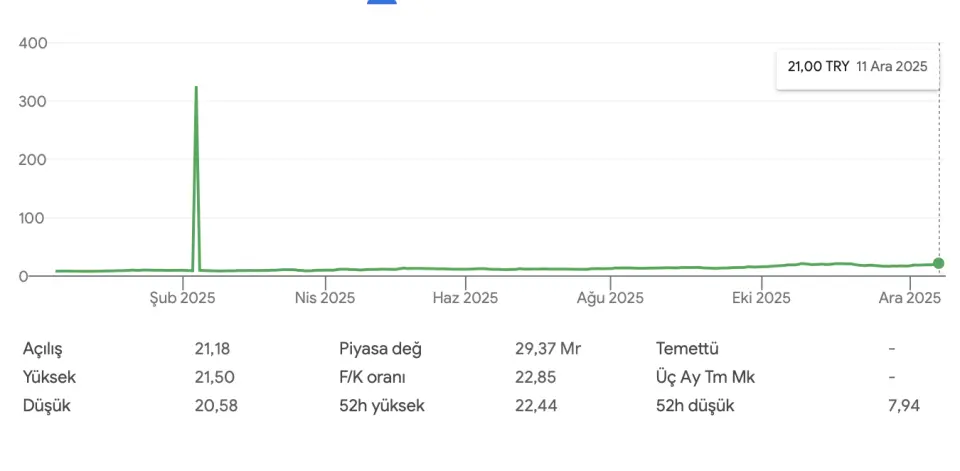
Task: Select the Ara 2025 axis label
Action: pos(909,298)
